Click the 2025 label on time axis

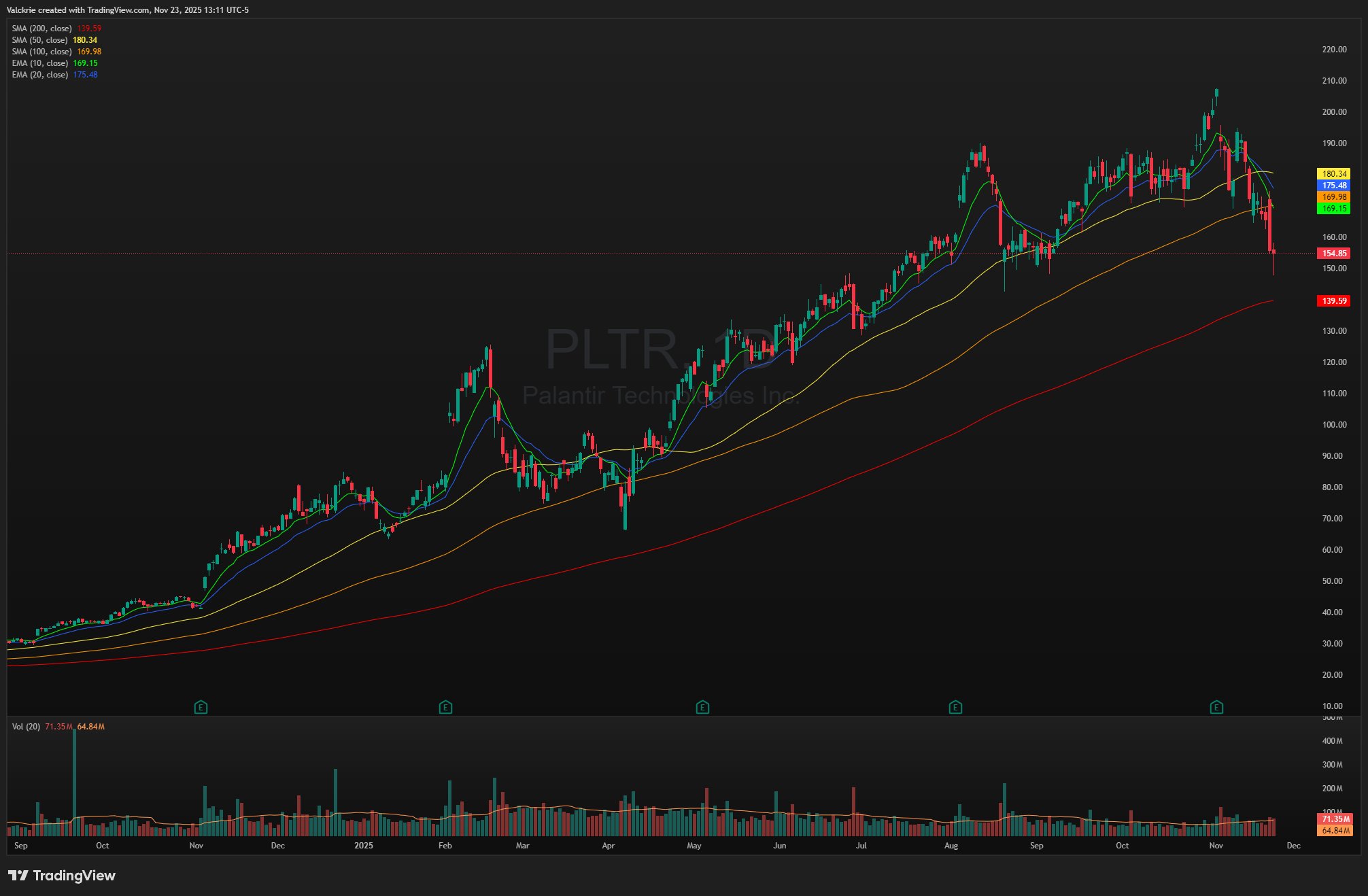pos(364,846)
